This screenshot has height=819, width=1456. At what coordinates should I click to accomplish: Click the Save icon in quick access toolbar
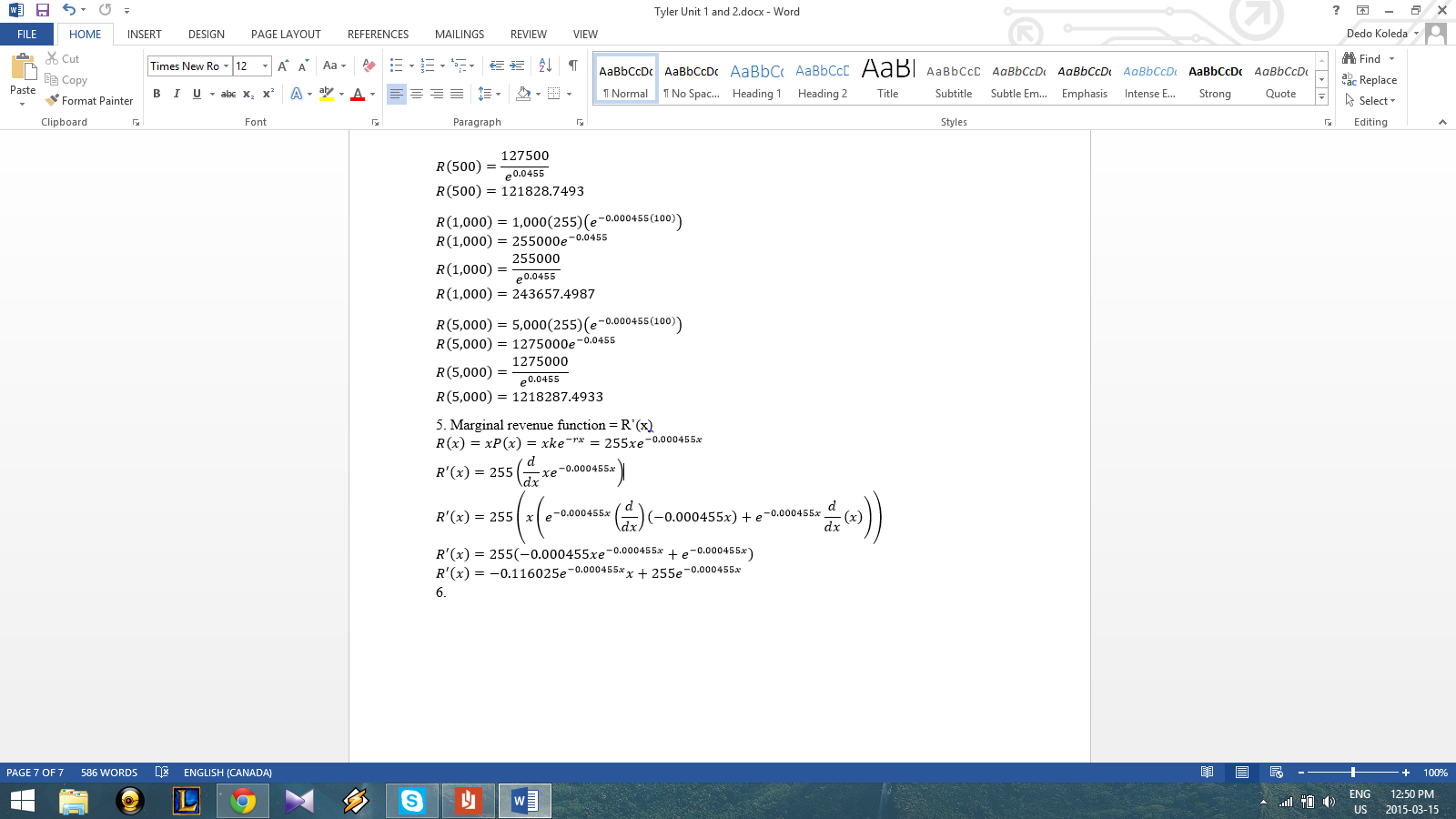(x=43, y=10)
